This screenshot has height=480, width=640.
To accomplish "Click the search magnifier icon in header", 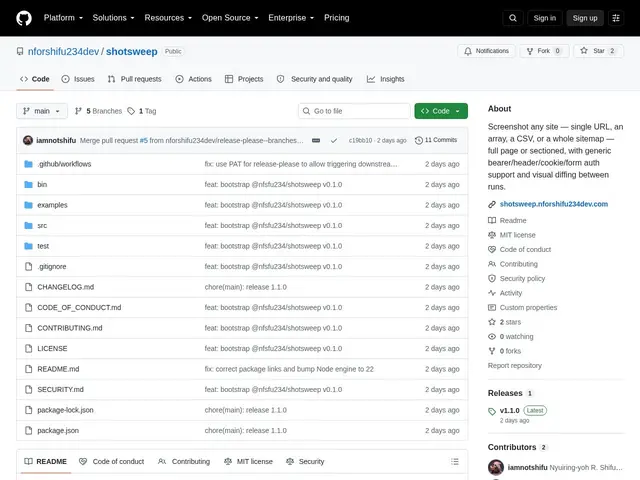I will coord(513,18).
